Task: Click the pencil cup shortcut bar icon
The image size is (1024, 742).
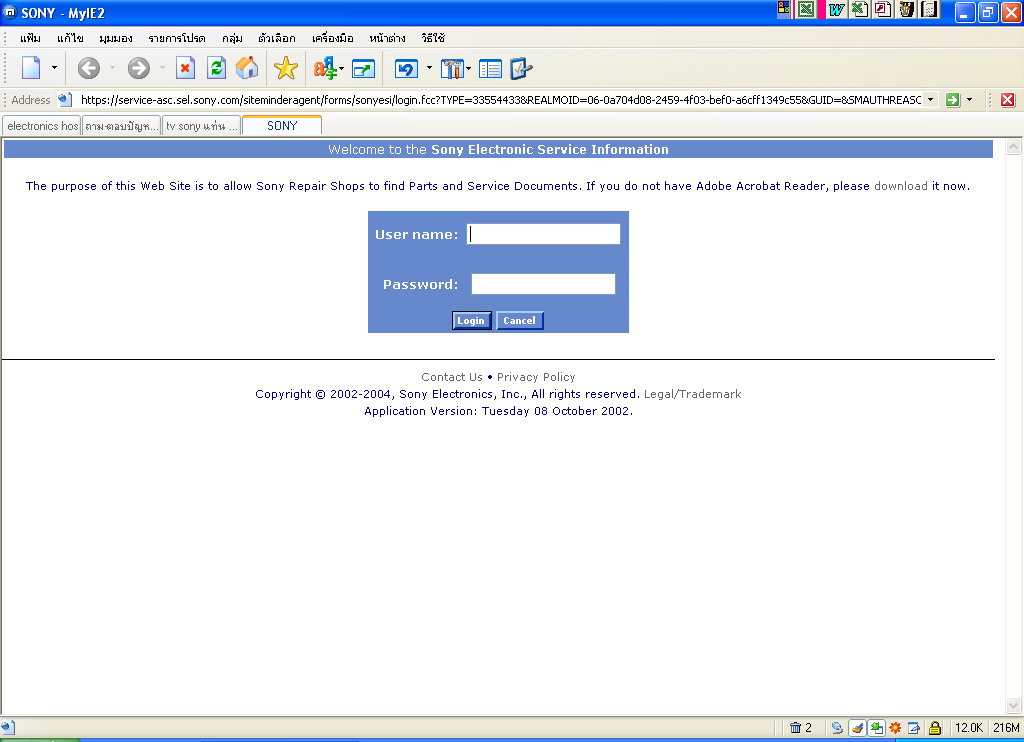Action: (906, 9)
